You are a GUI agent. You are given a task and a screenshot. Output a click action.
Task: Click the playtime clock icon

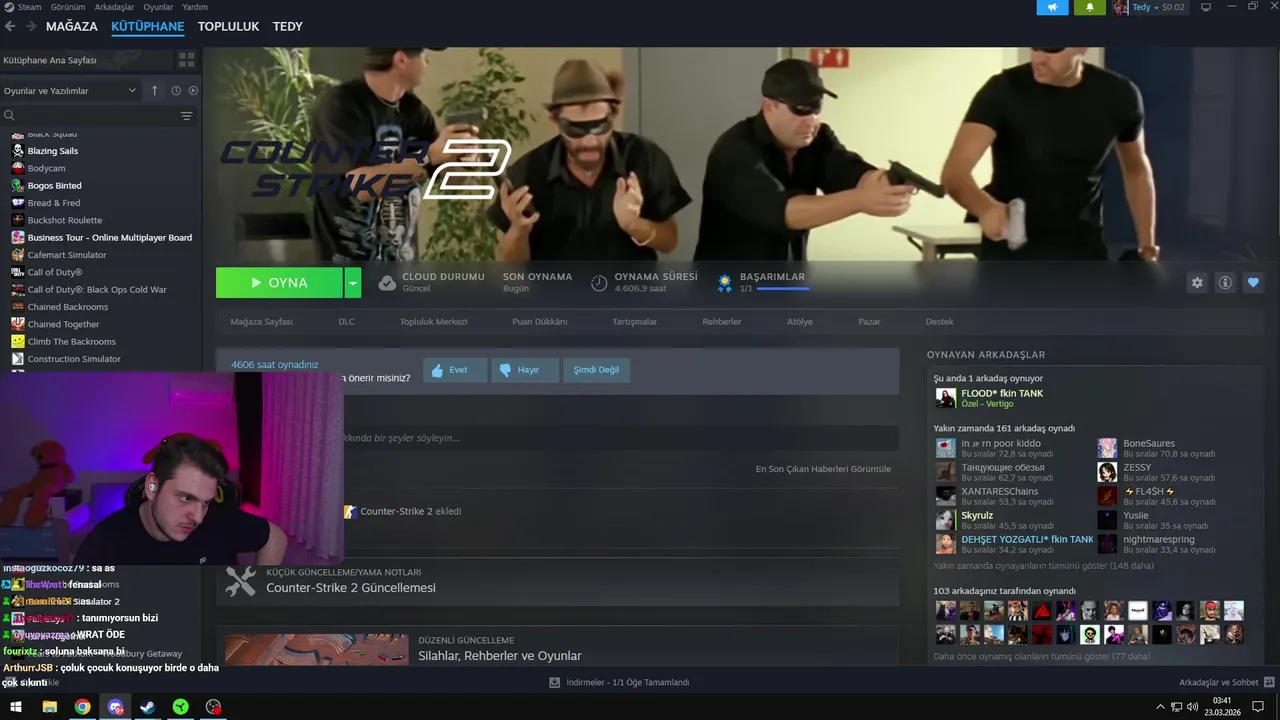coord(599,283)
